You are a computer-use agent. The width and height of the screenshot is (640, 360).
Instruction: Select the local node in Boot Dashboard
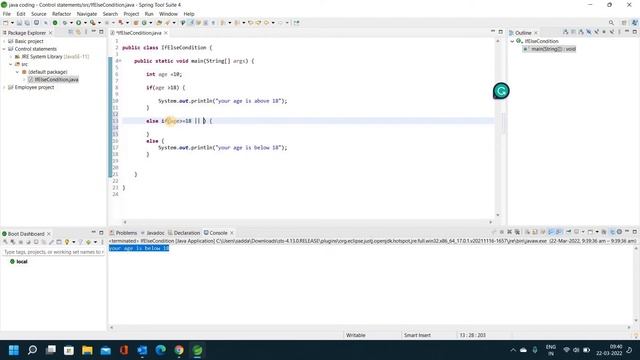pos(19,262)
